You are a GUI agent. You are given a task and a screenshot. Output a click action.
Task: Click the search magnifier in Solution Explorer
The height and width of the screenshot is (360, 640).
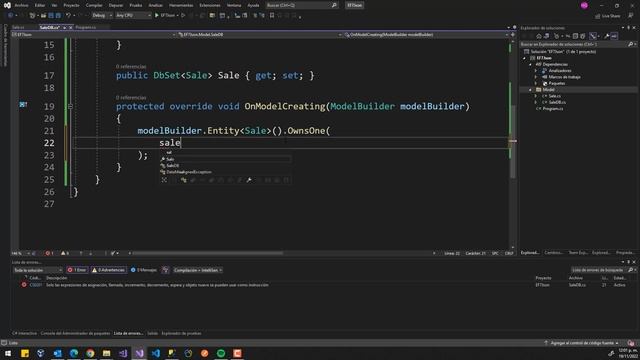coord(631,44)
